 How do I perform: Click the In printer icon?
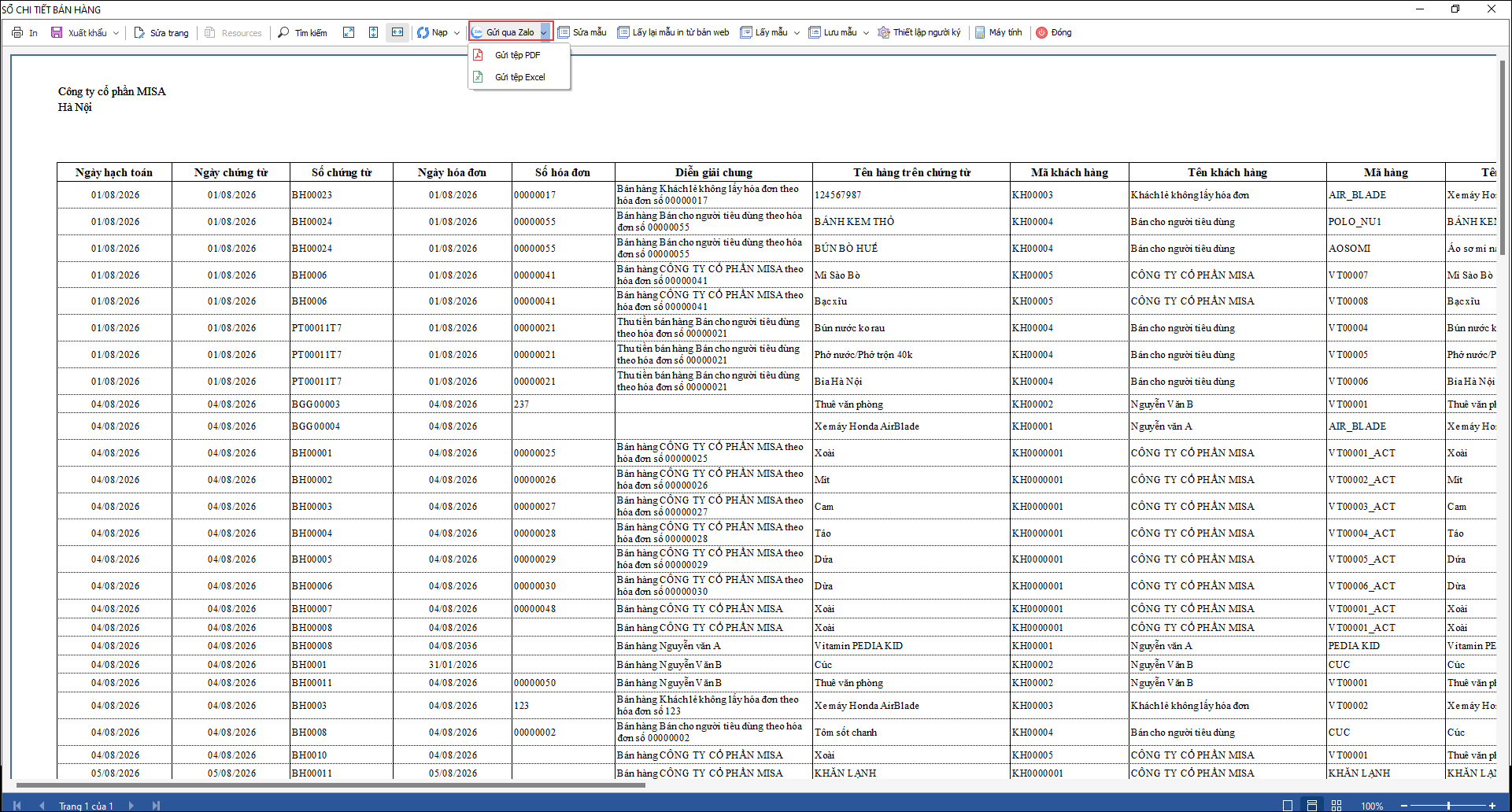(17, 32)
